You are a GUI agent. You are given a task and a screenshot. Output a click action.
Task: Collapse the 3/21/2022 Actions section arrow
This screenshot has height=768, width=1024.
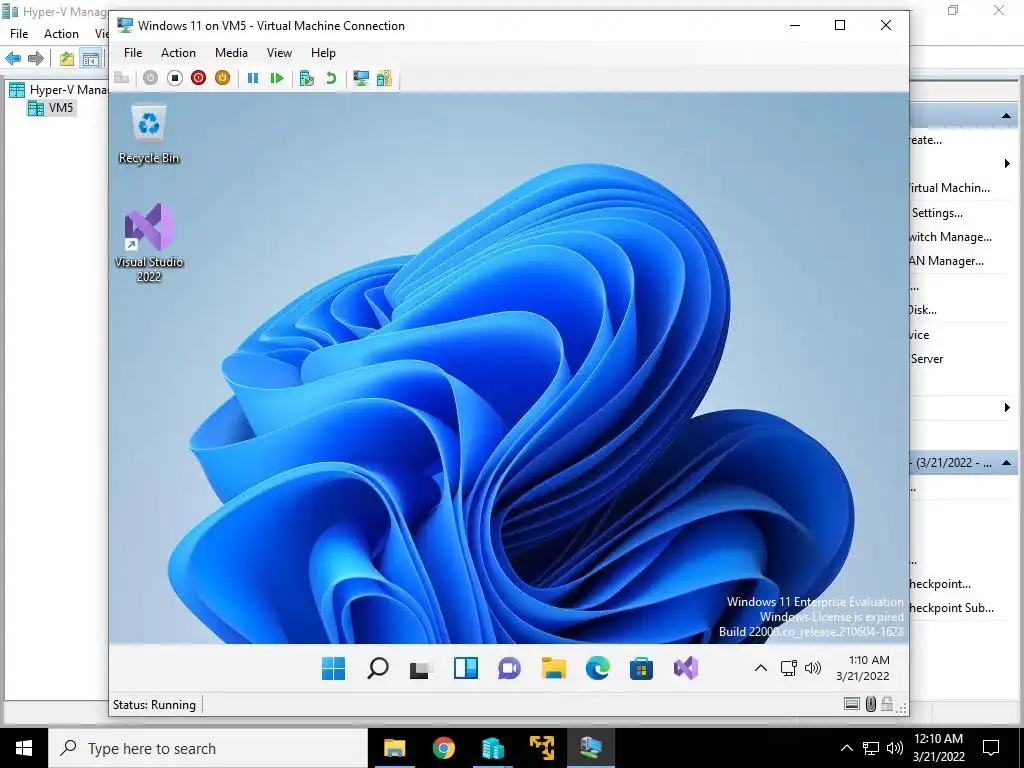pyautogui.click(x=1006, y=463)
